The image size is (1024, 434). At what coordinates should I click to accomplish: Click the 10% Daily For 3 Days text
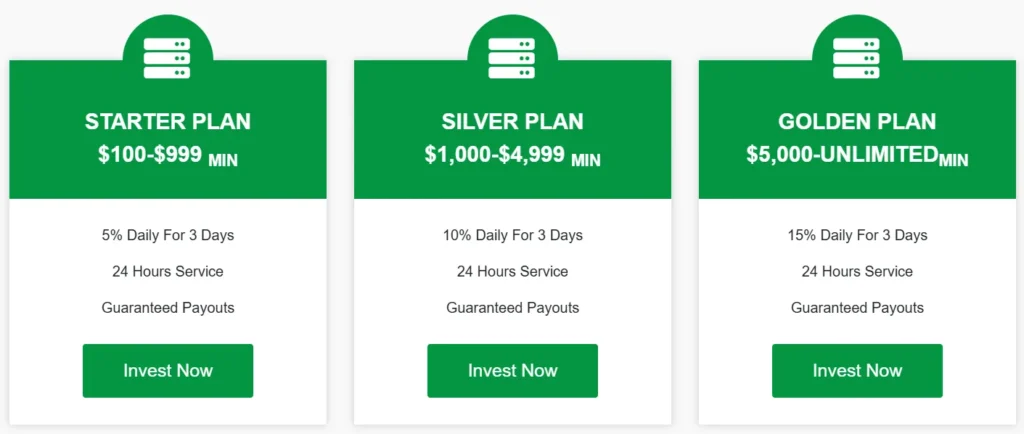click(x=512, y=236)
